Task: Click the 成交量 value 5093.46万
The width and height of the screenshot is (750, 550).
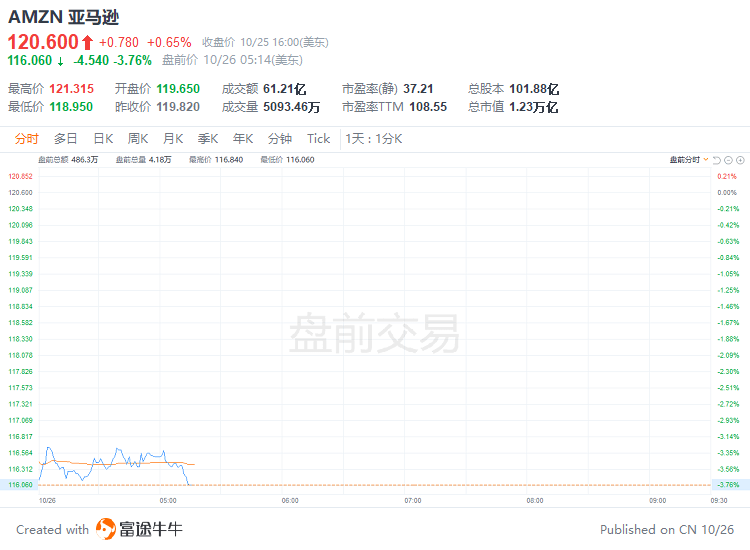Action: point(291,107)
